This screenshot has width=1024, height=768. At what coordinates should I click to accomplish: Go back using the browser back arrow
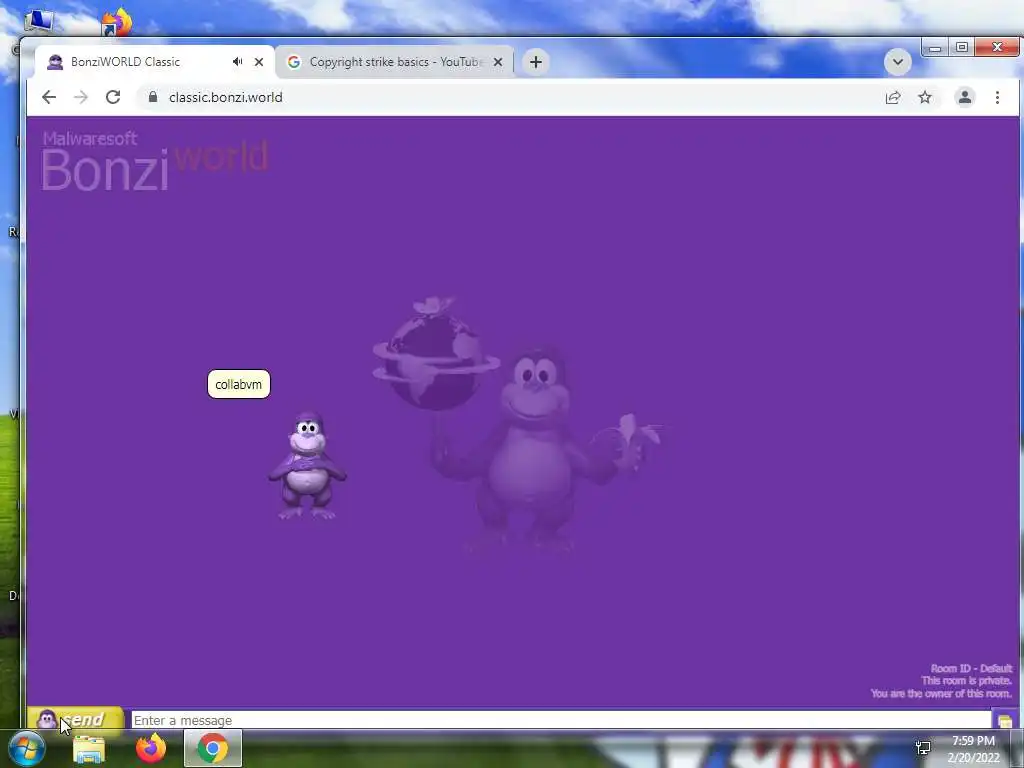pos(49,97)
